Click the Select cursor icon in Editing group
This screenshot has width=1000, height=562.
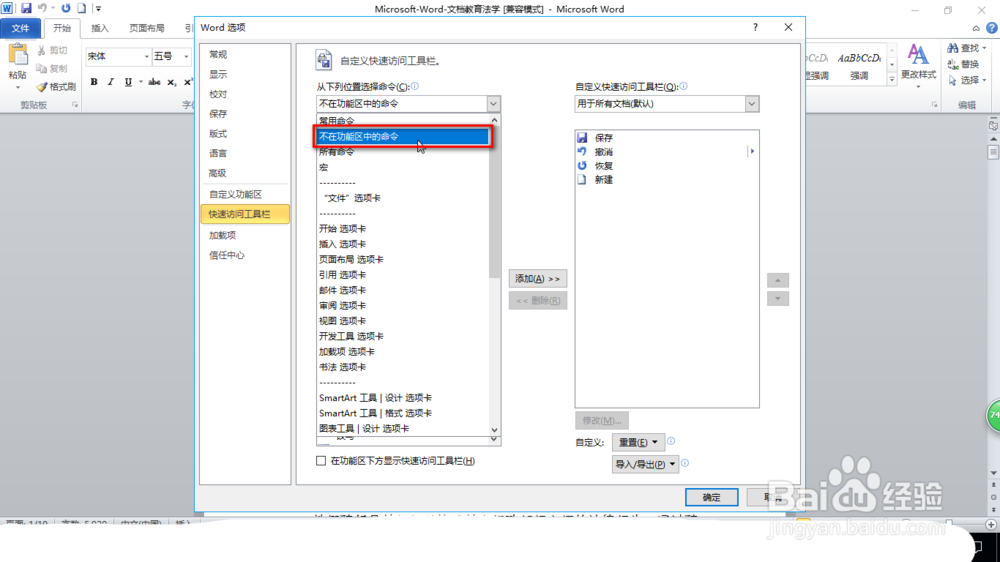tap(953, 80)
